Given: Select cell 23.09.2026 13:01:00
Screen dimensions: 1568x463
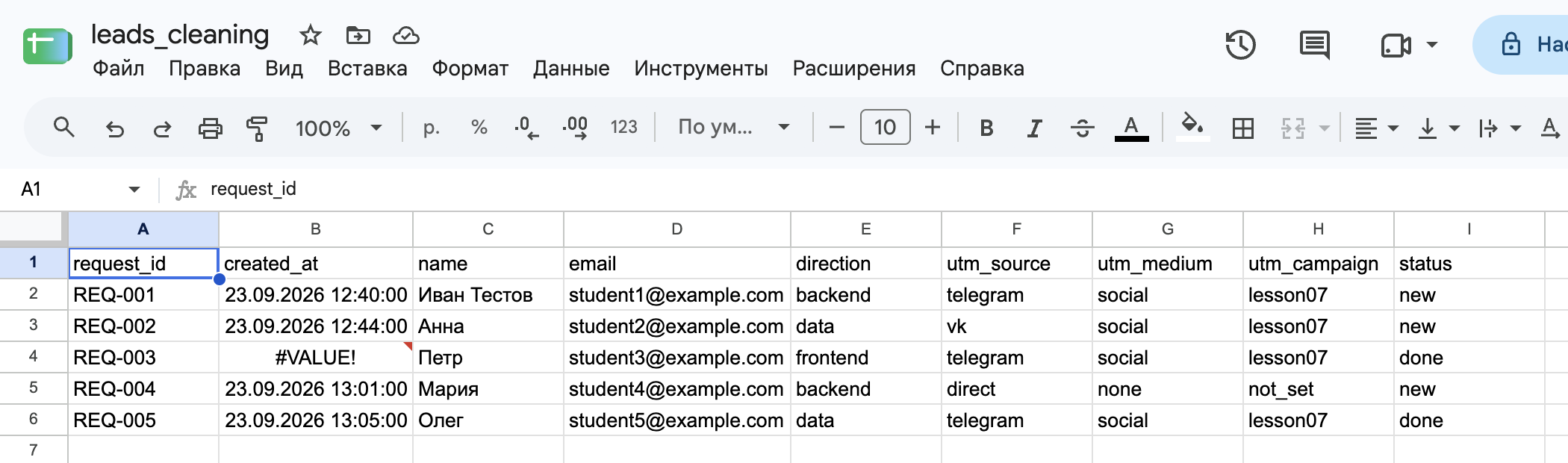Looking at the screenshot, I should (x=316, y=388).
